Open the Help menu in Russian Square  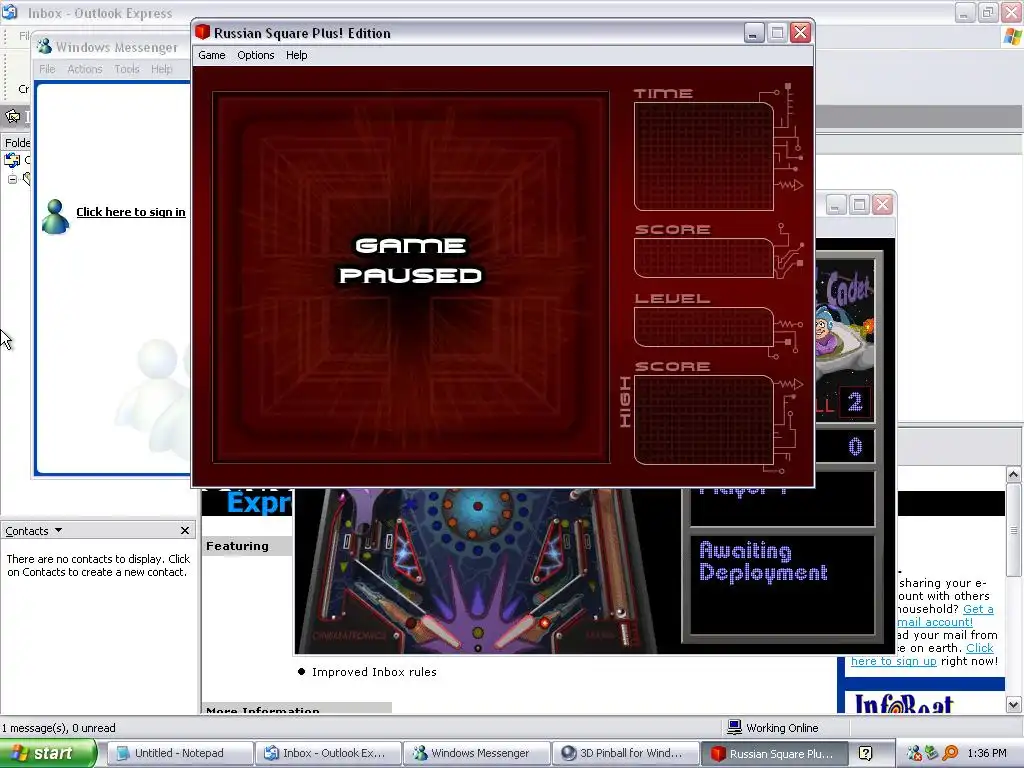tap(296, 56)
